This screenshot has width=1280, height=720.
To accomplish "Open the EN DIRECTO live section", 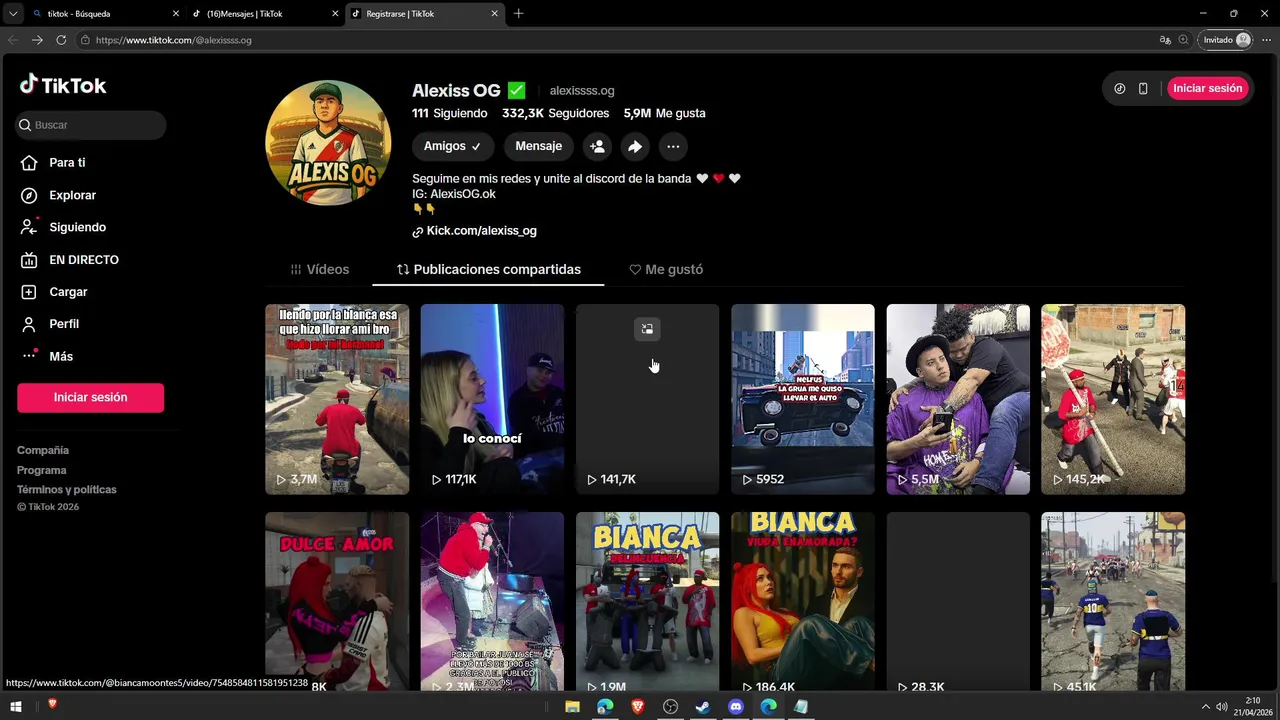I will click(x=70, y=260).
